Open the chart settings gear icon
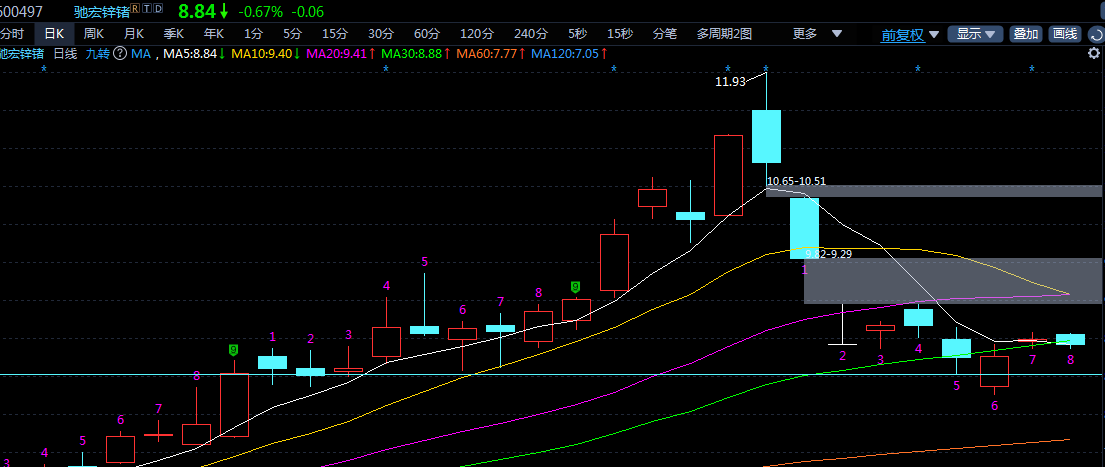 (x=1094, y=54)
